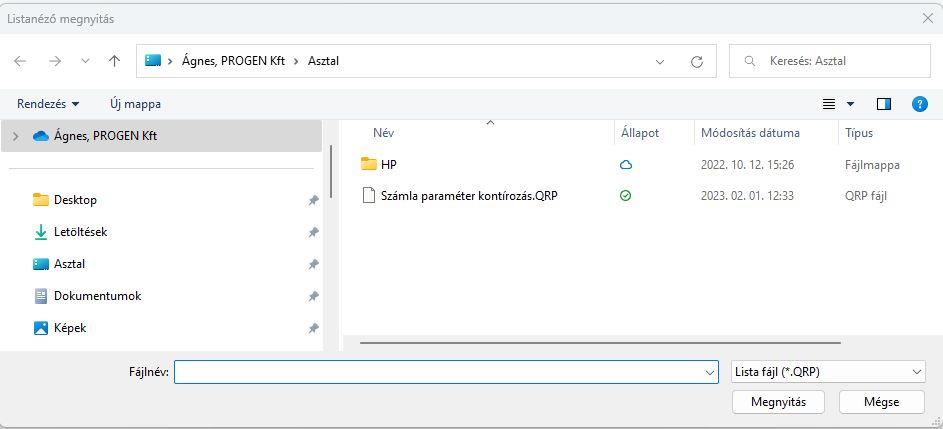
Task: Create a new folder with Új mappa
Action: pyautogui.click(x=135, y=104)
